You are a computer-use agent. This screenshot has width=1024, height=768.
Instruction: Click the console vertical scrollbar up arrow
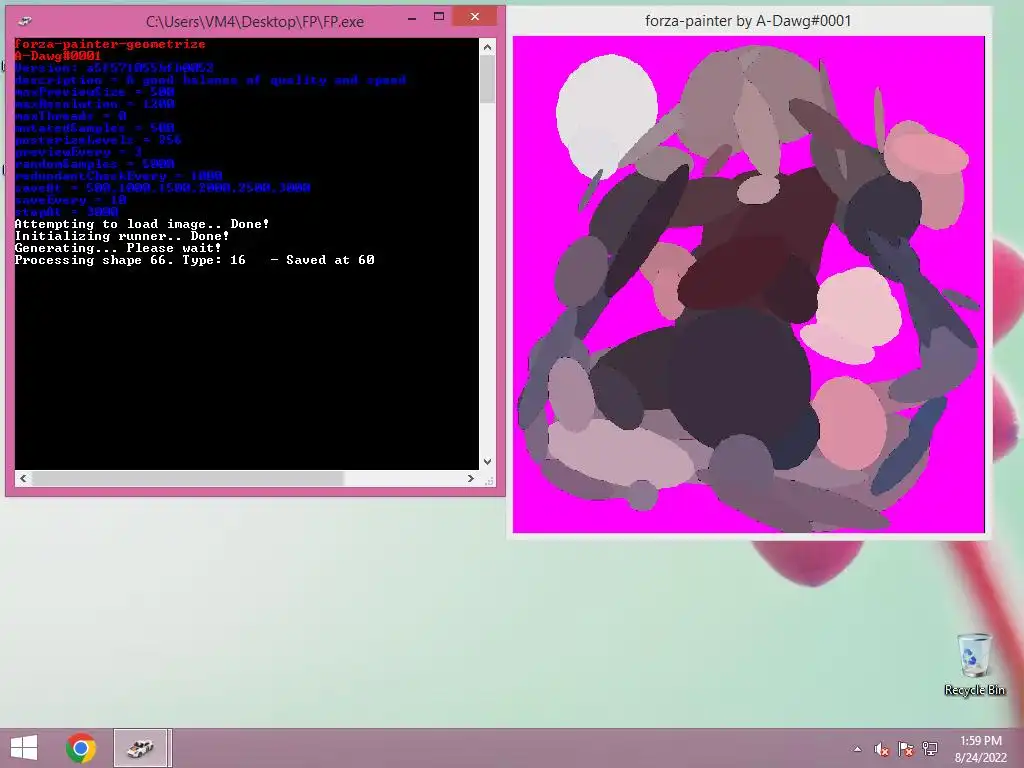coord(487,47)
